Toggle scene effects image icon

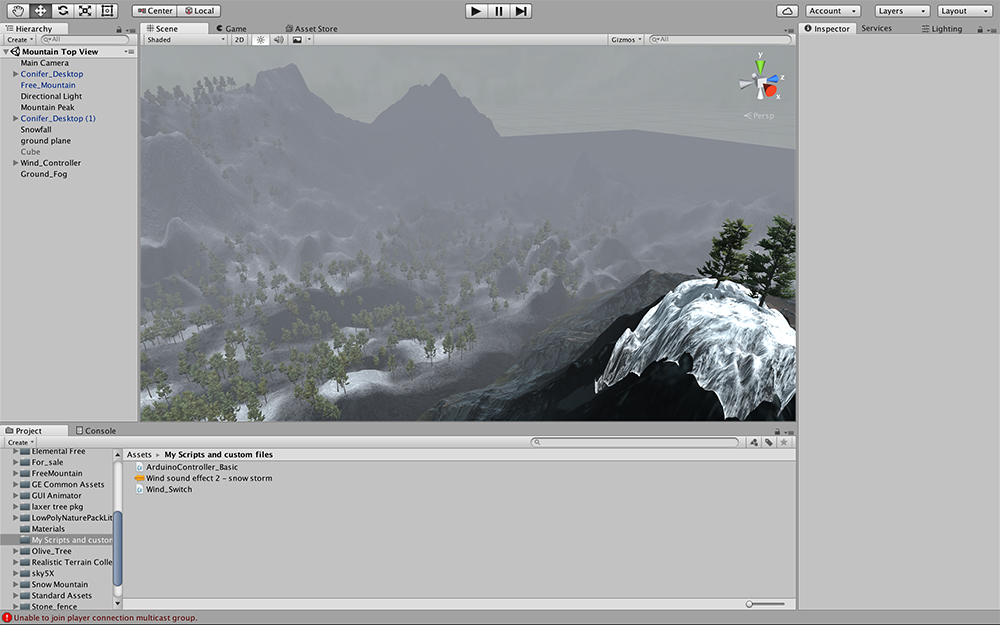[x=297, y=40]
